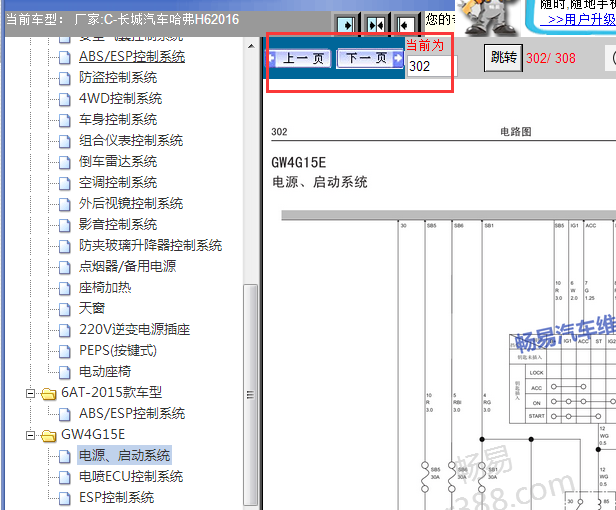Image resolution: width=616 pixels, height=510 pixels.
Task: Click the page number field showing 302
Action: [x=430, y=66]
